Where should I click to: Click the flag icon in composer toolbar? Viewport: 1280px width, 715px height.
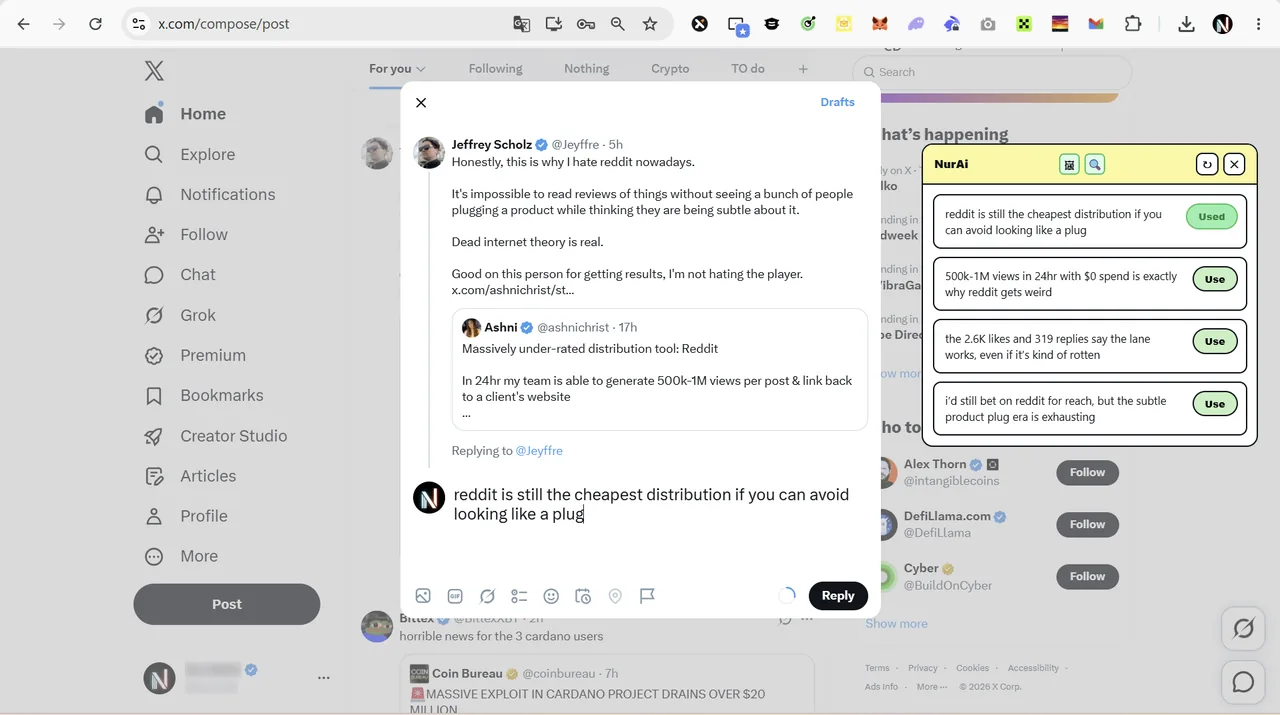[647, 596]
